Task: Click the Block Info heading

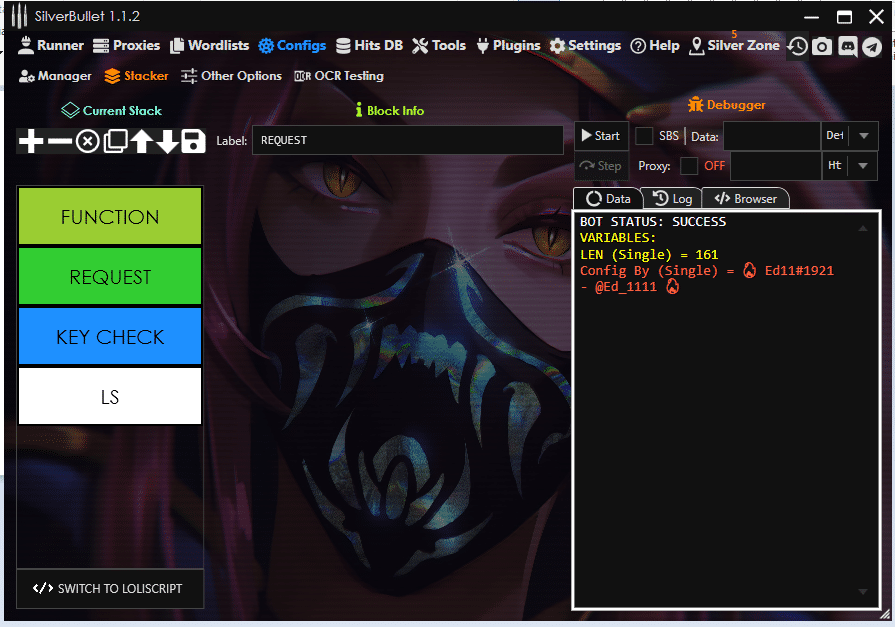Action: (389, 111)
